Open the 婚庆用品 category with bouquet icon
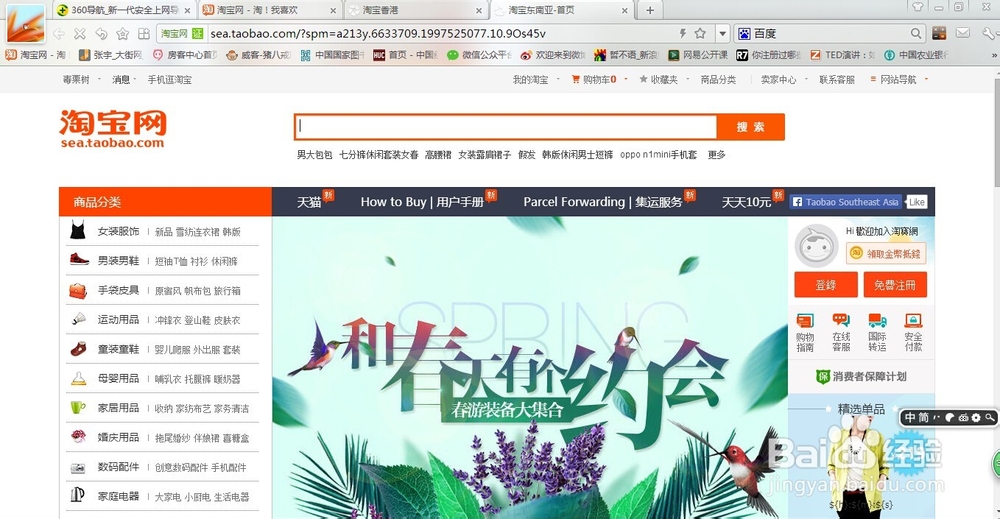The width and height of the screenshot is (1000, 519). pyautogui.click(x=118, y=437)
